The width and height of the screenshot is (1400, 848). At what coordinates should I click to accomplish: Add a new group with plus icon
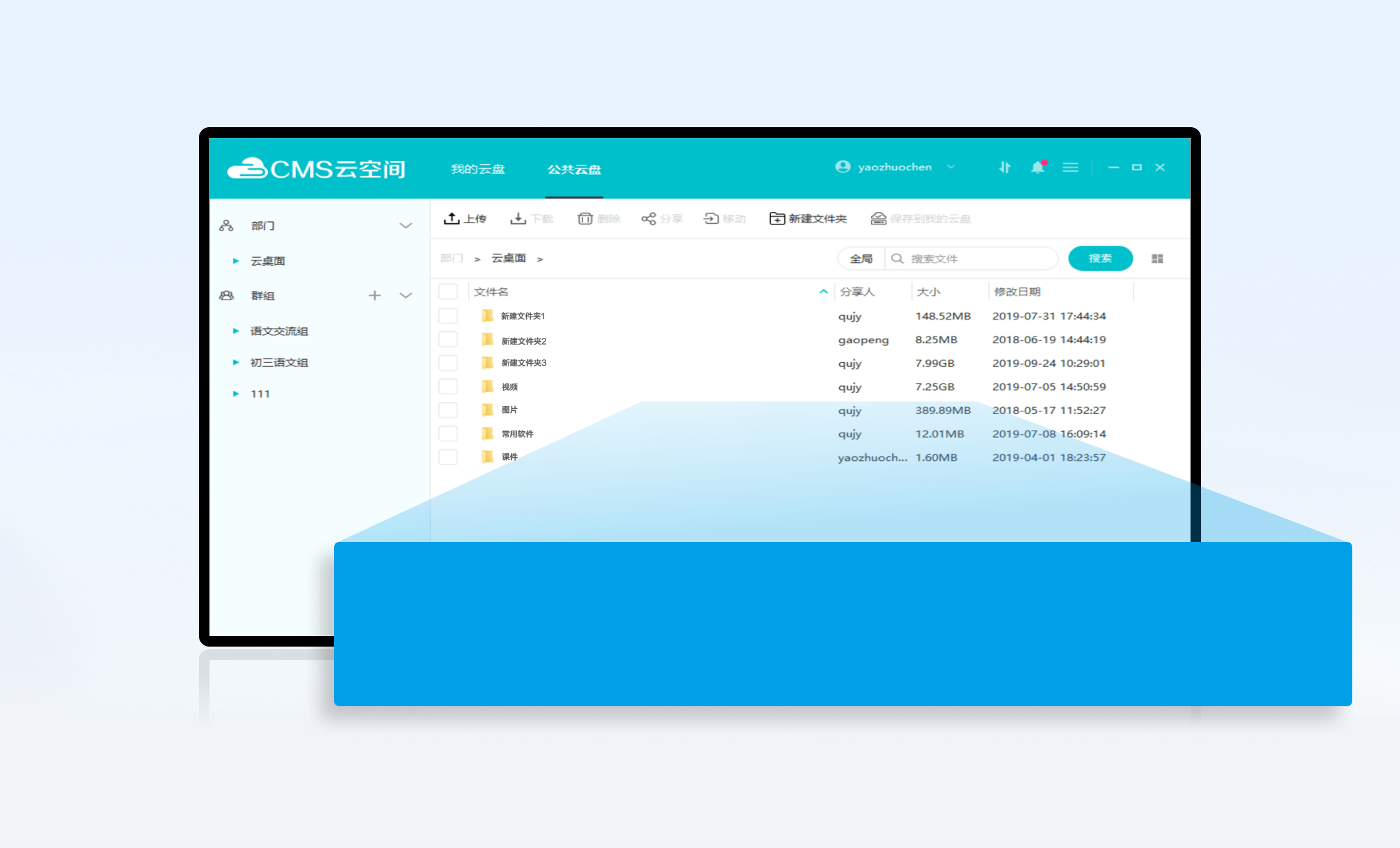(375, 295)
